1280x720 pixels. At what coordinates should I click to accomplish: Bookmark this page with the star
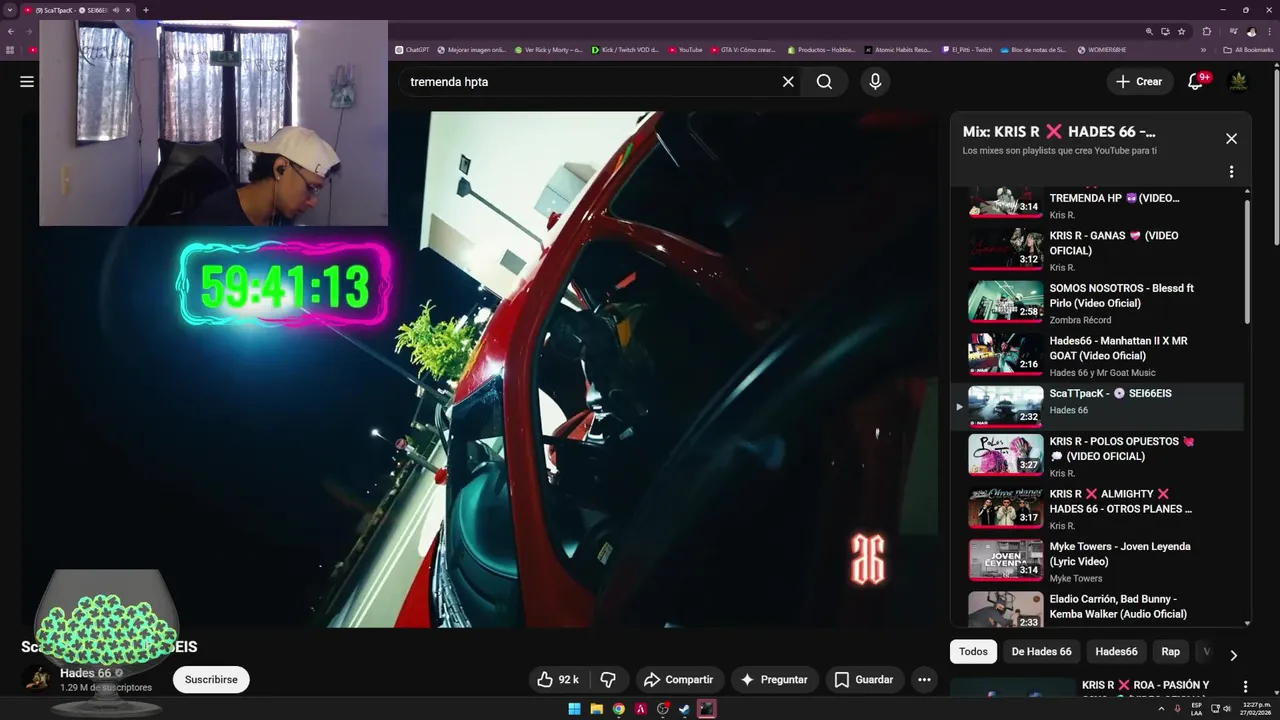coord(1182,31)
